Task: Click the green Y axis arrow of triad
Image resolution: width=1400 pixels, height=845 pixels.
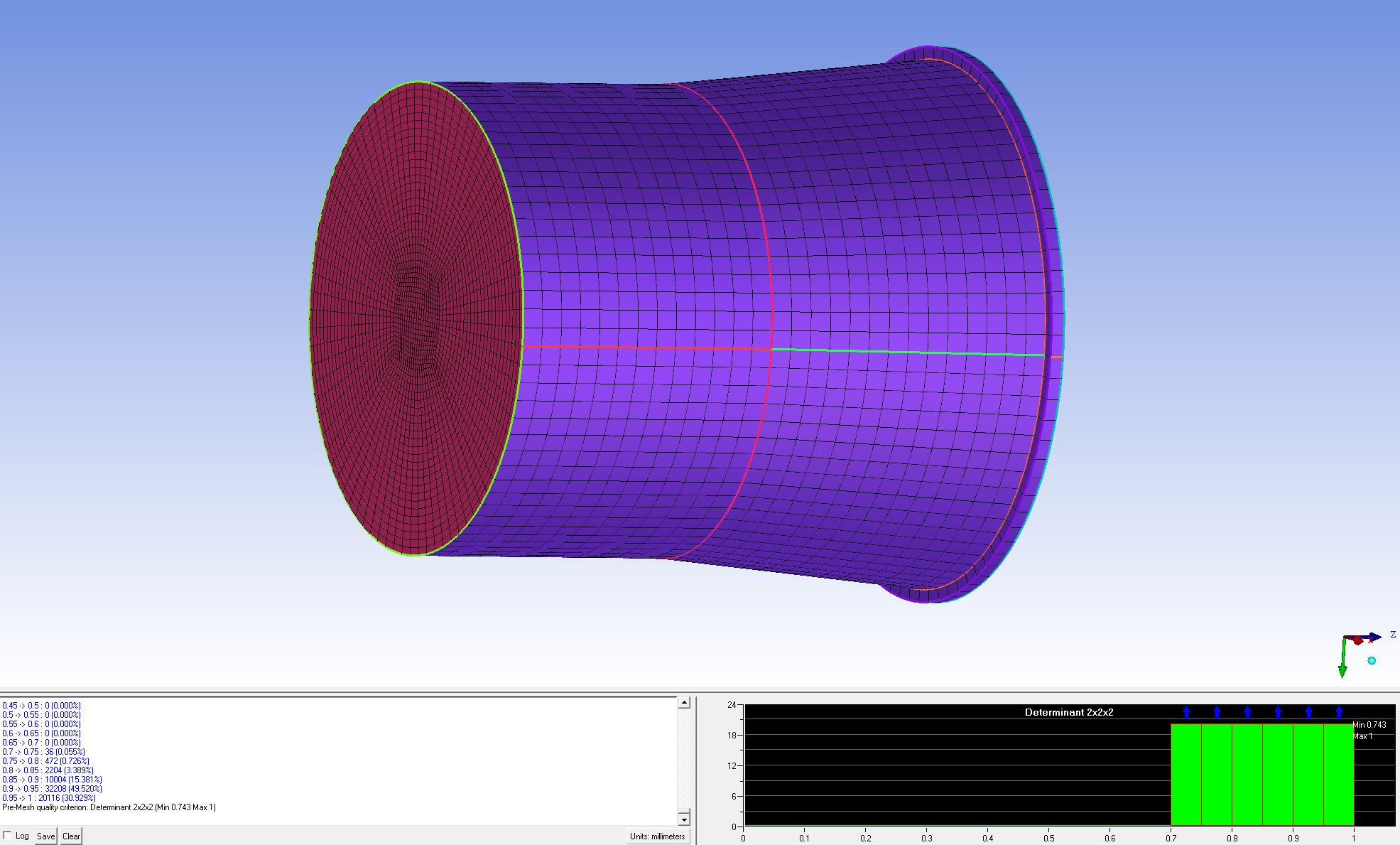Action: 1342,668
